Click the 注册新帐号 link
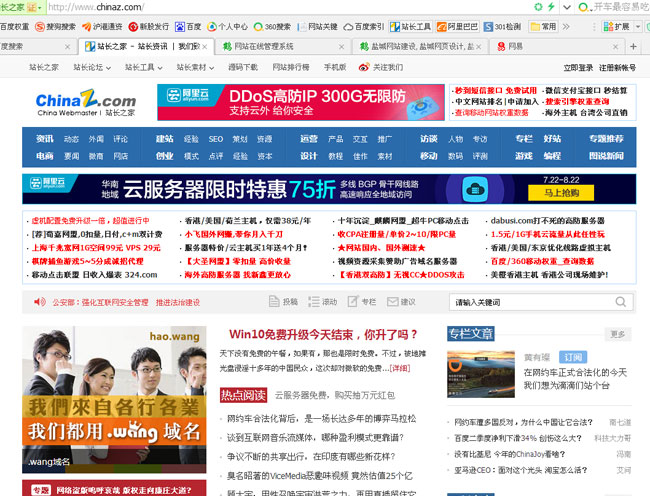The height and width of the screenshot is (496, 650). coord(617,68)
